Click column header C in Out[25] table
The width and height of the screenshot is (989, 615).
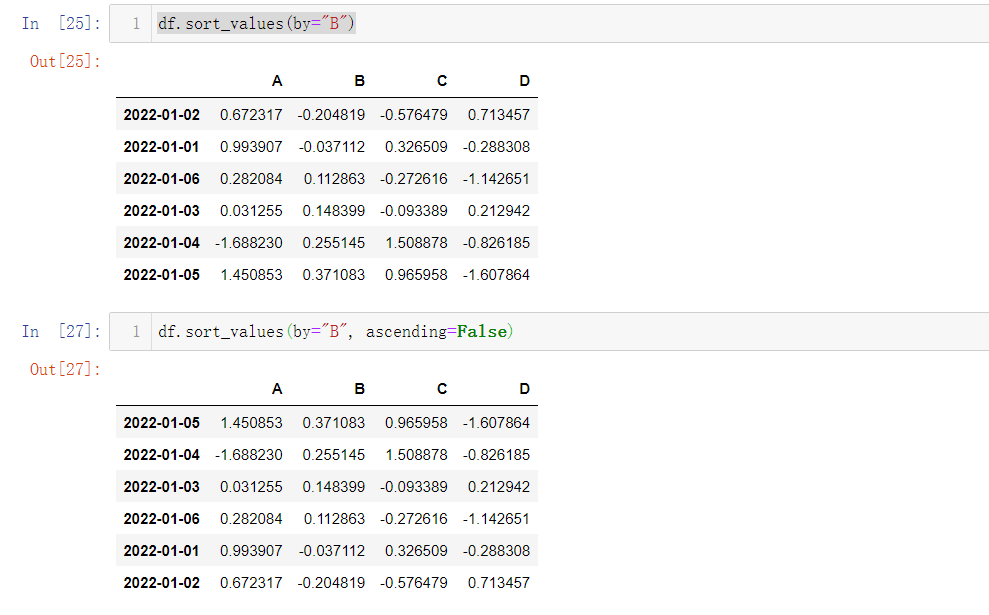(x=442, y=81)
